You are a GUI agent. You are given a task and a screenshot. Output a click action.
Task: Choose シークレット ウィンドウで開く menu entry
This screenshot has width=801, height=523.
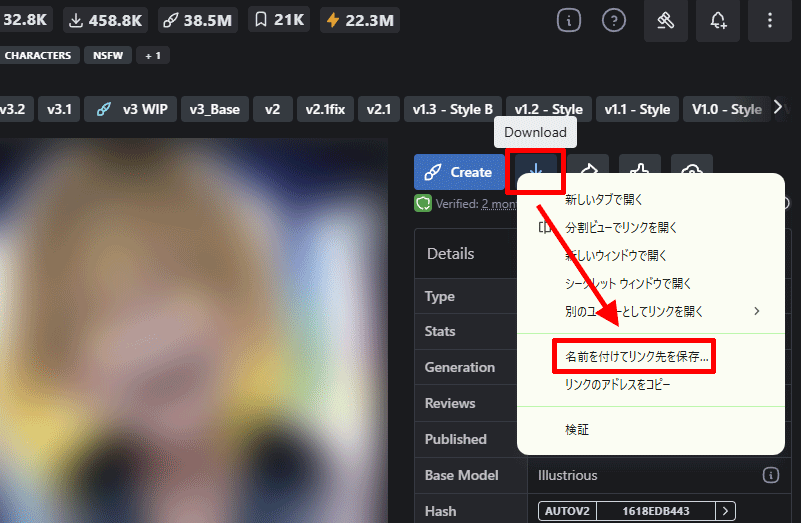point(650,283)
